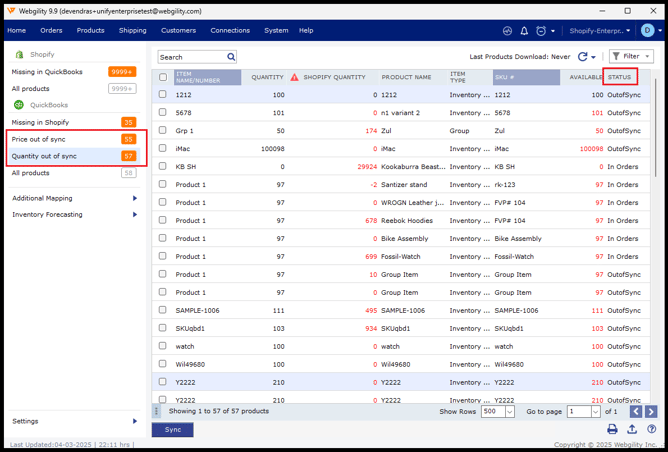Viewport: 668px width, 452px height.
Task: Click the search magnifier icon
Action: point(231,57)
